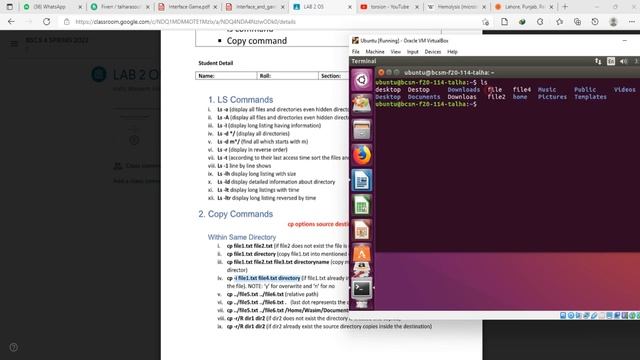The height and width of the screenshot is (360, 640).
Task: Switch to the Lahore, Punjab tab
Action: click(x=524, y=7)
